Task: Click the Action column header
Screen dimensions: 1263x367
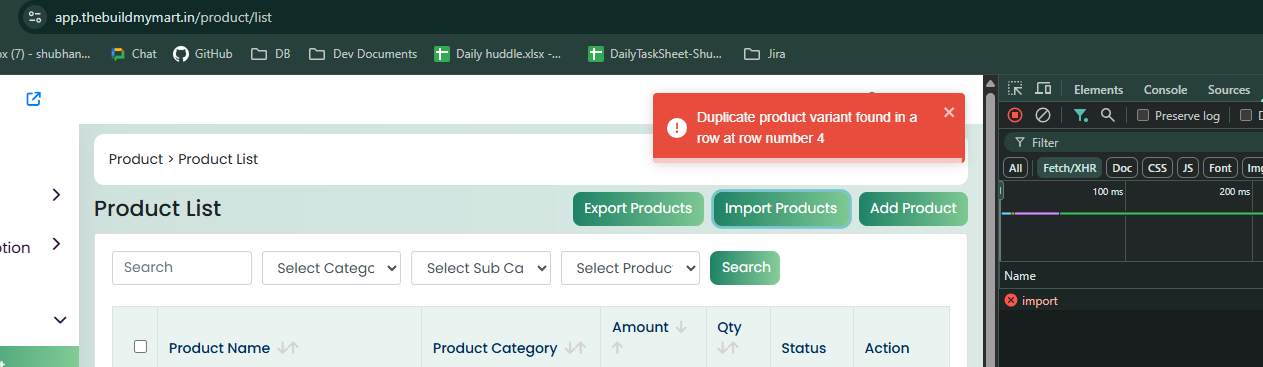Action: (x=887, y=348)
